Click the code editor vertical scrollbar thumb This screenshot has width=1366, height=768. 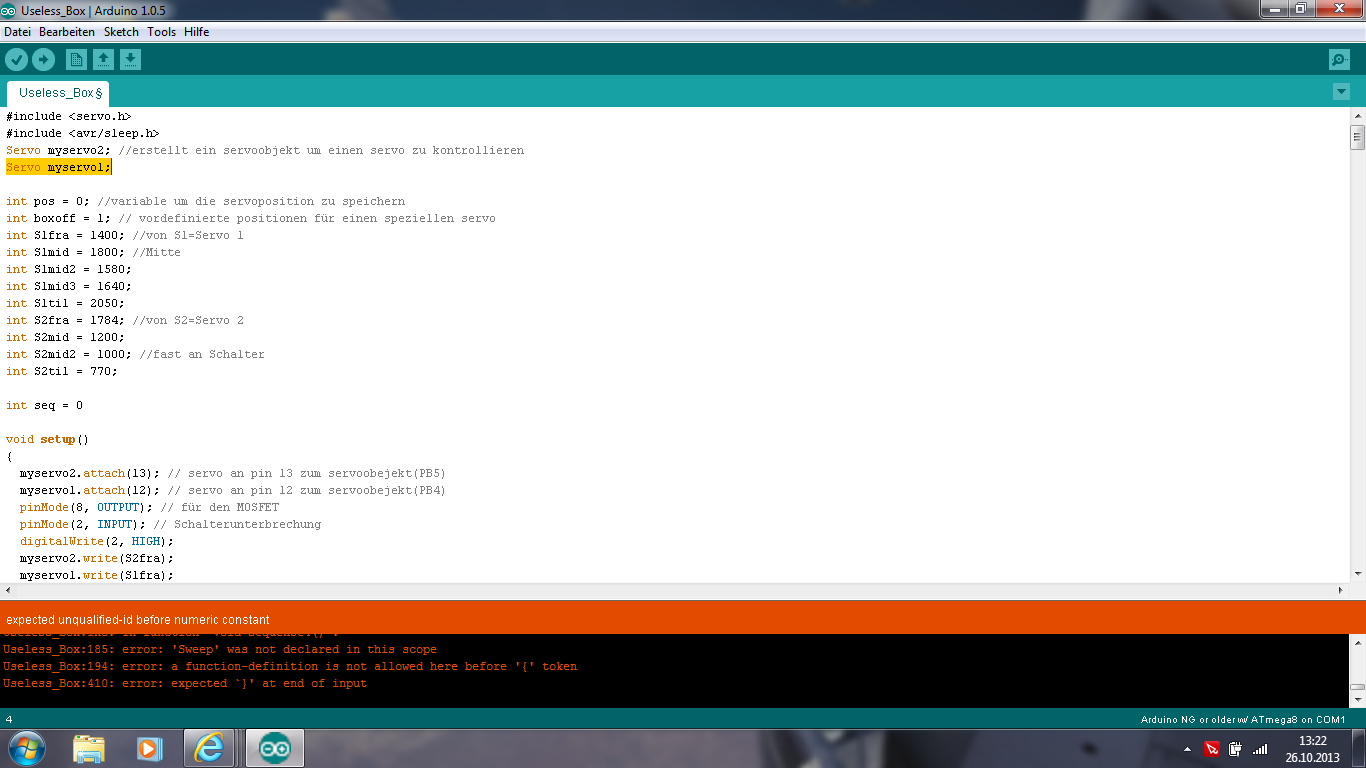click(x=1357, y=138)
